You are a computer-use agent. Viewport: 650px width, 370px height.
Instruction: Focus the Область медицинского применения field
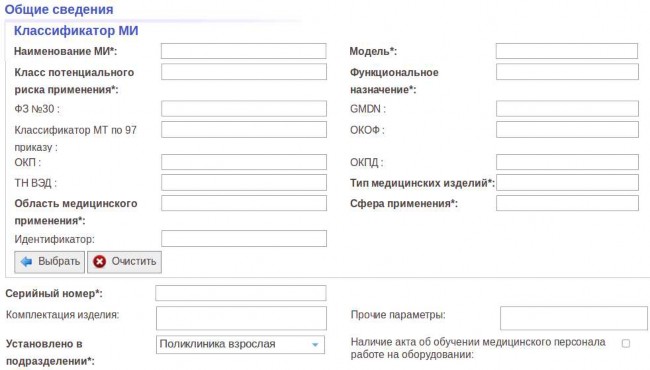click(244, 203)
